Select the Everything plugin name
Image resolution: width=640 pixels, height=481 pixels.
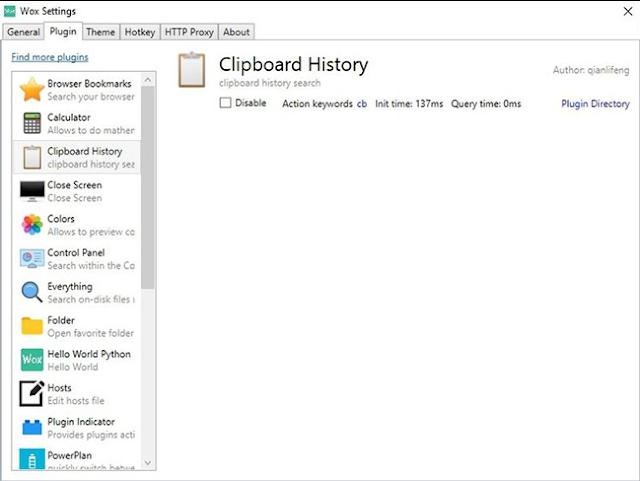click(70, 287)
